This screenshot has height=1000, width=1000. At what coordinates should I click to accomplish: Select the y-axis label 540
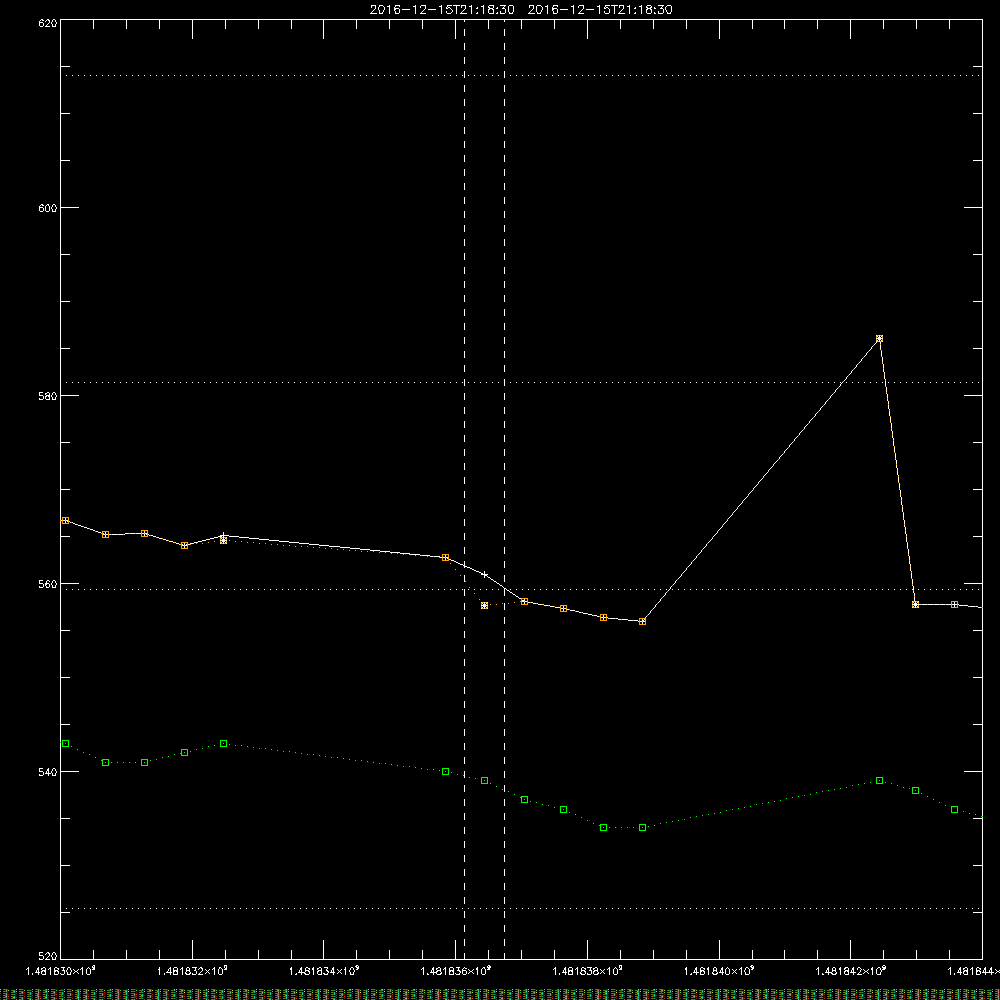(48, 772)
